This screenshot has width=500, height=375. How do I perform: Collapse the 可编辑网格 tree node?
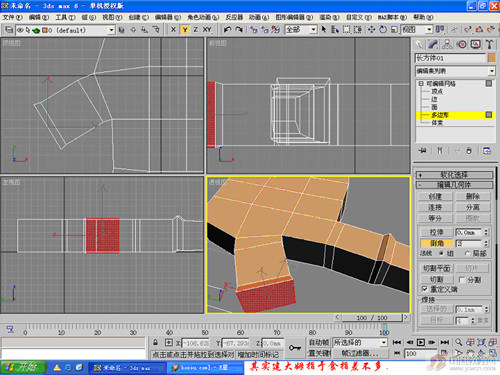tap(421, 83)
